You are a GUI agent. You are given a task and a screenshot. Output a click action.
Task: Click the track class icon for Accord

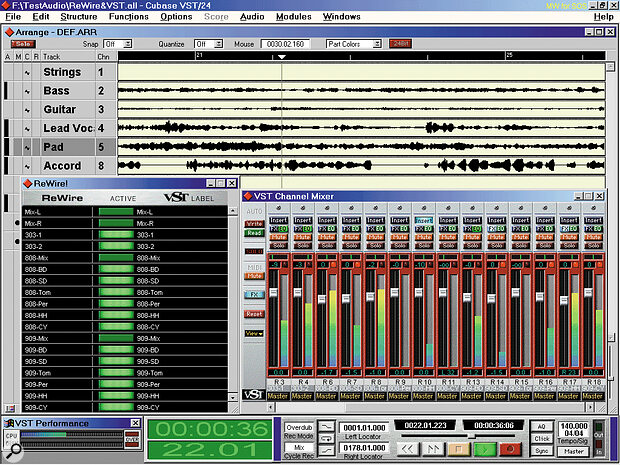click(x=27, y=166)
